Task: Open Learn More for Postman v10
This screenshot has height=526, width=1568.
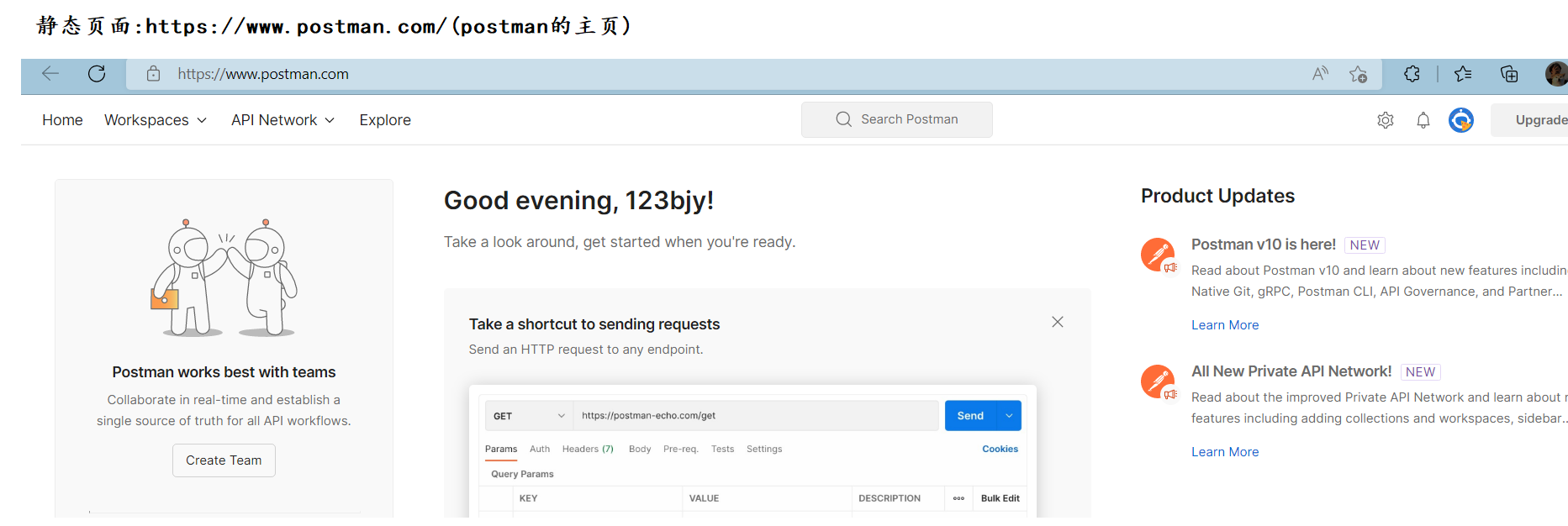Action: [x=1225, y=325]
